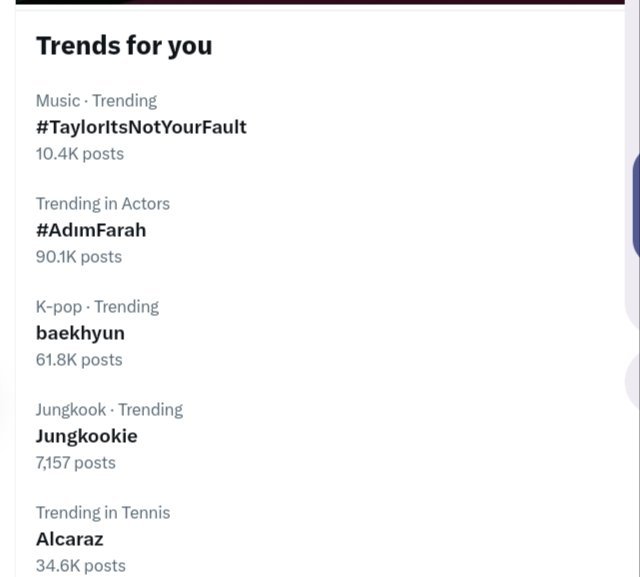Click the 'Jungkook · Trending' label
Viewport: 640px width, 577px height.
pos(109,409)
